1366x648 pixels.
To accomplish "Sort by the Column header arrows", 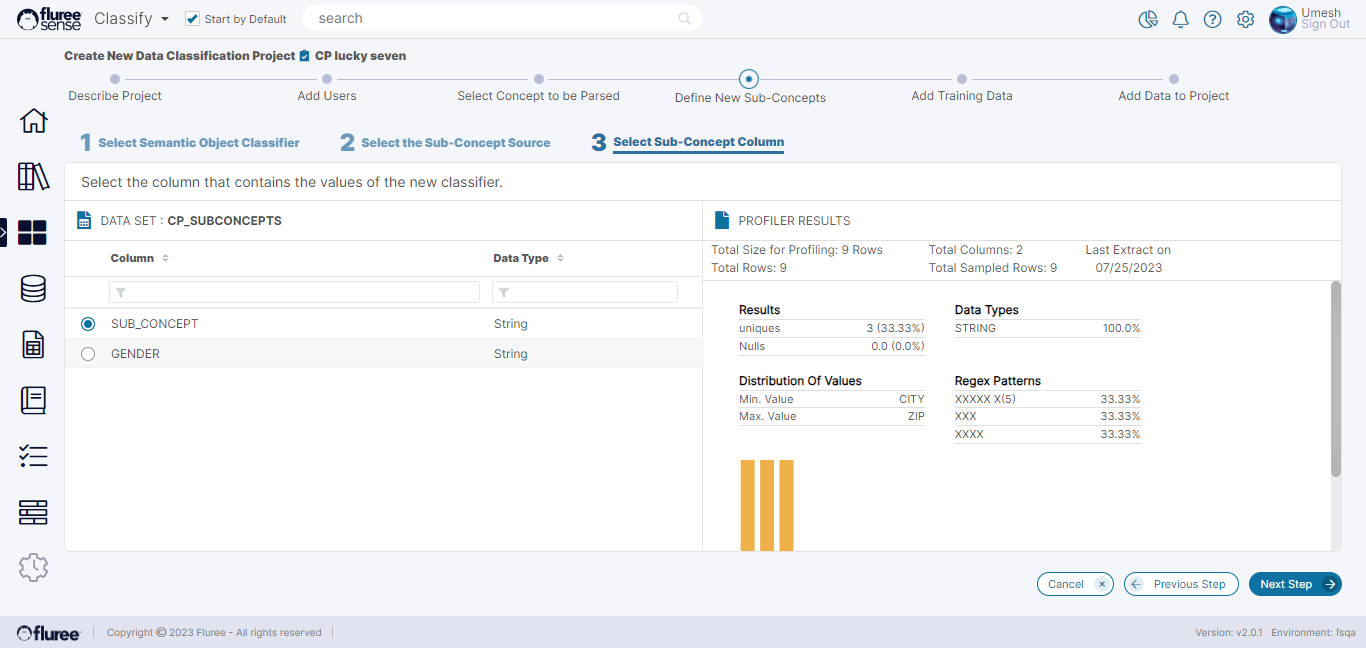I will tap(166, 258).
